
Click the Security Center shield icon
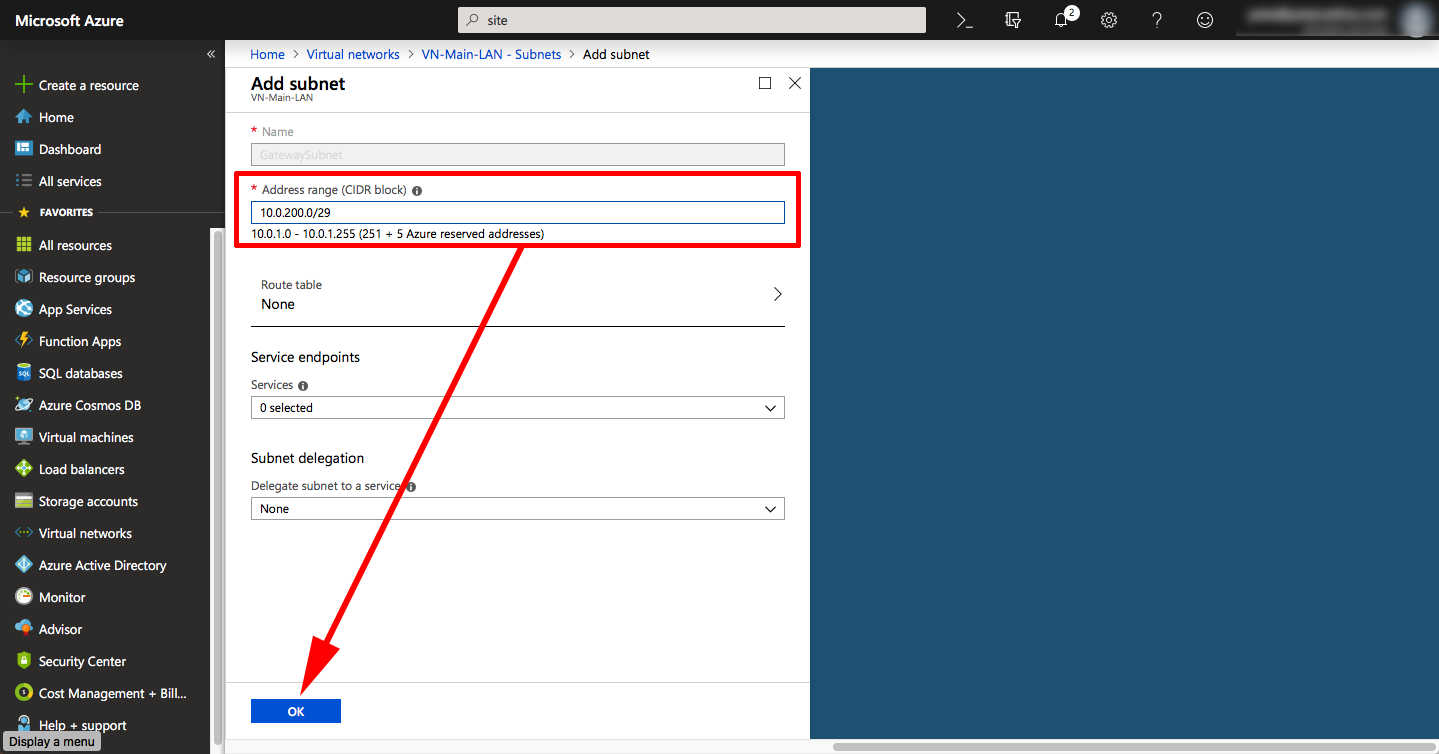[24, 661]
